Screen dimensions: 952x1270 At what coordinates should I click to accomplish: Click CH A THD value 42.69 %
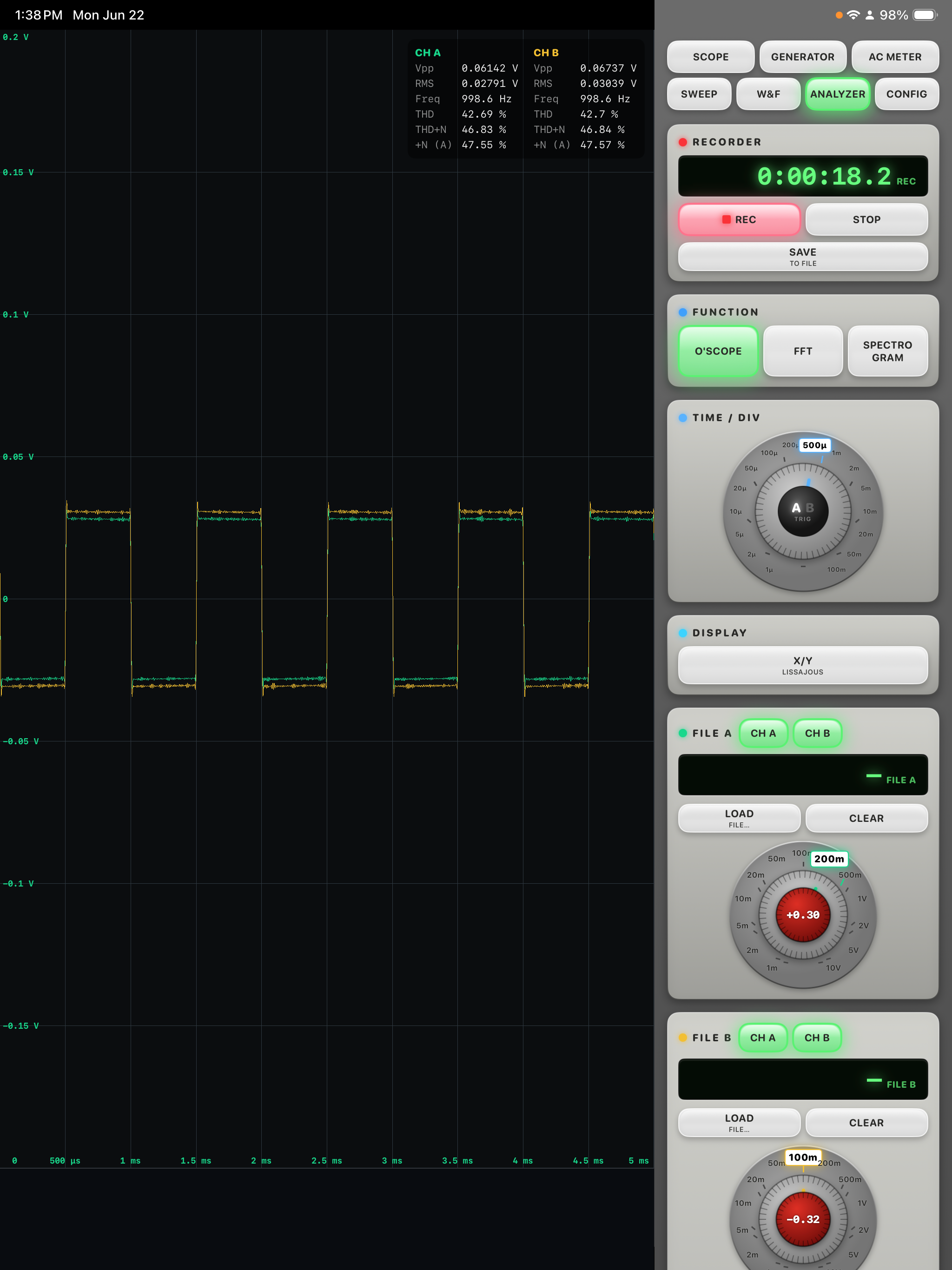[483, 114]
